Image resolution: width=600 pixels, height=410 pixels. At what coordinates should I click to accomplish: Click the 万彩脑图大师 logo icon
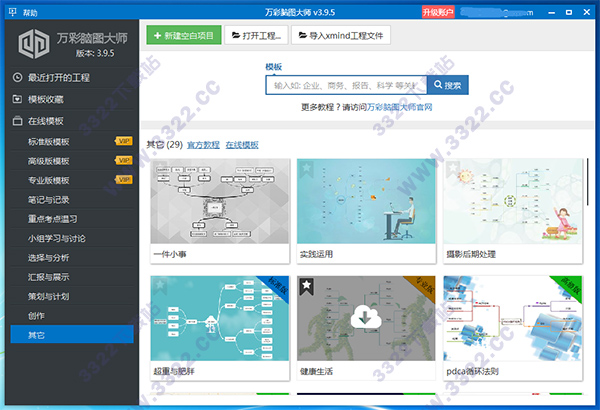pos(34,44)
